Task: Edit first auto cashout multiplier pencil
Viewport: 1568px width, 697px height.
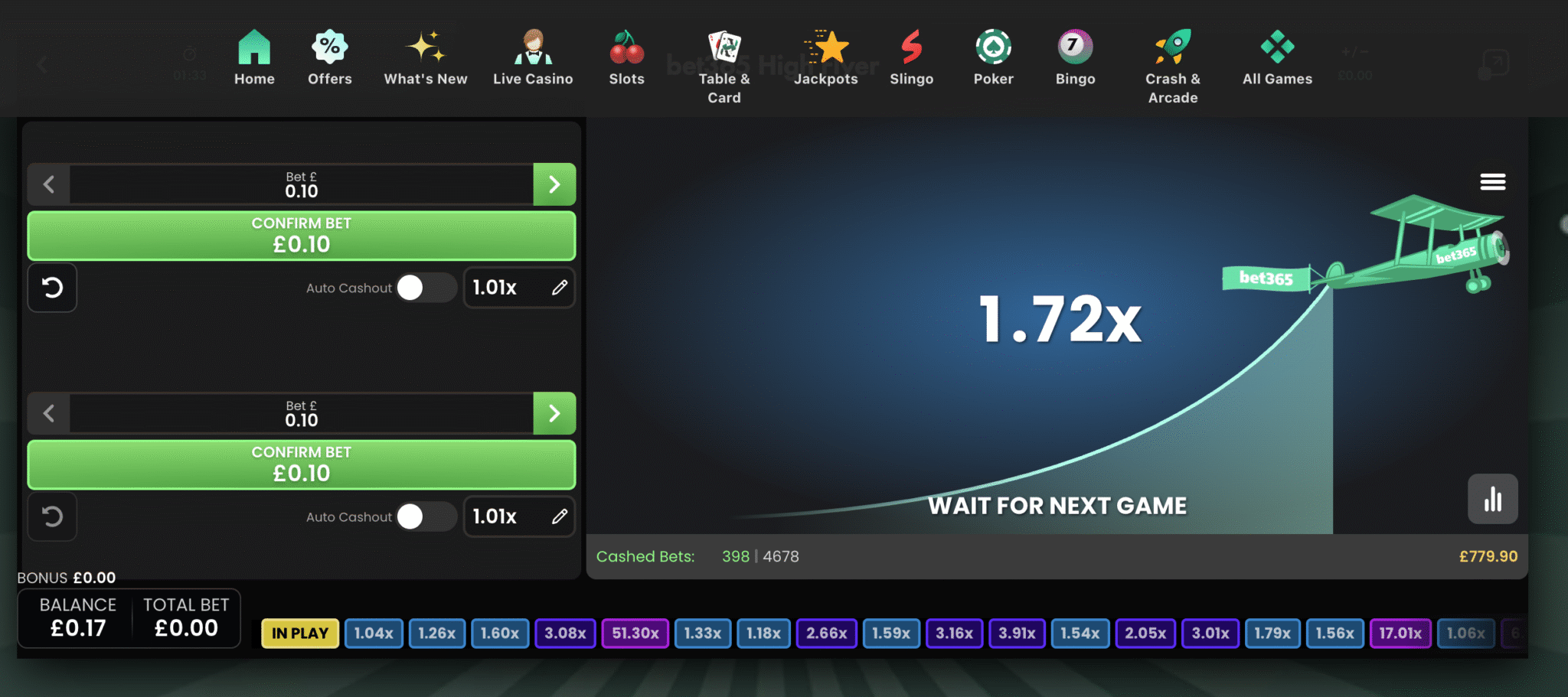Action: (x=560, y=288)
